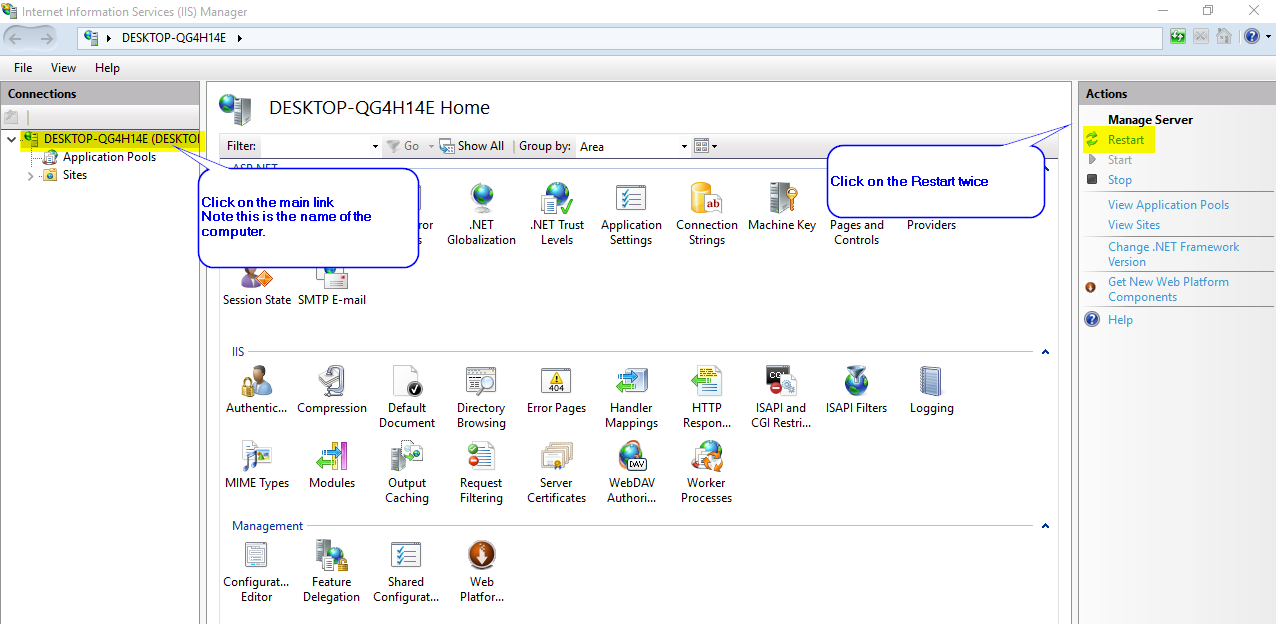Click Stop under Manage Server
Viewport: 1276px width, 624px height.
pyautogui.click(x=1120, y=180)
